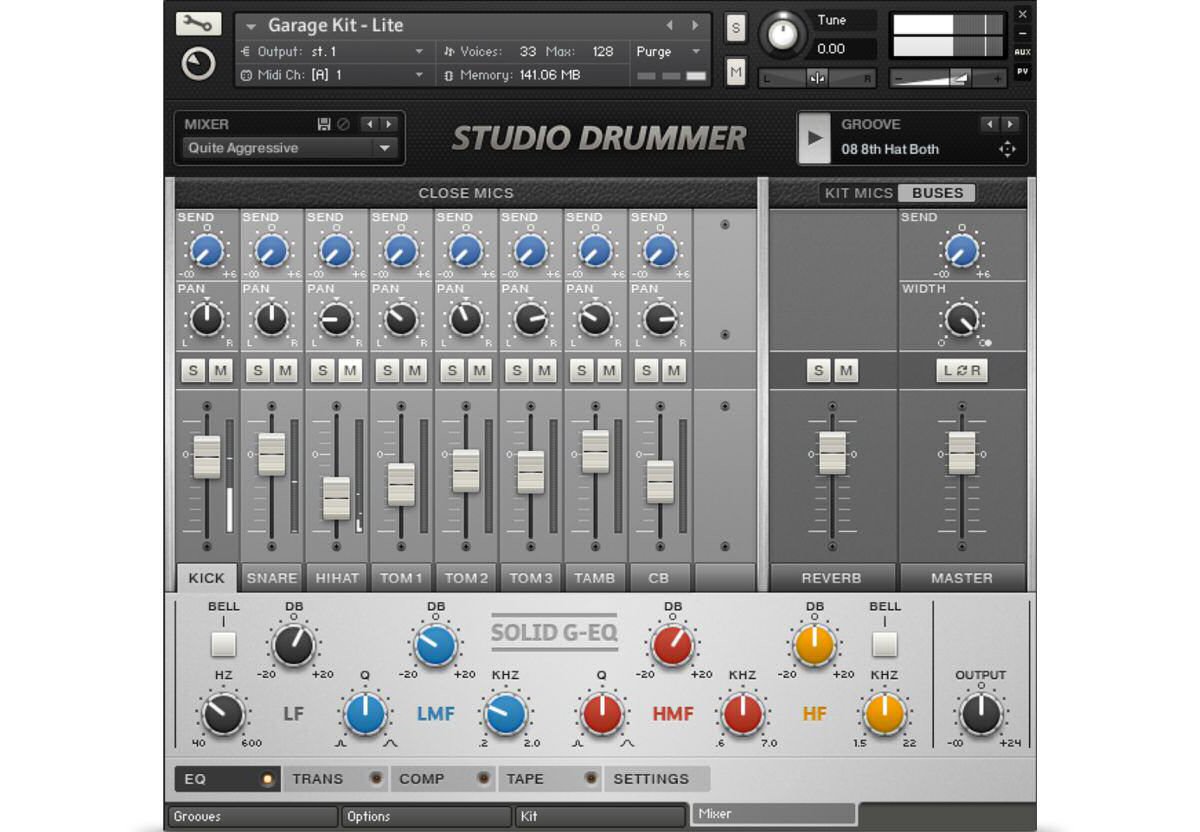Solo the instrument with header S button
This screenshot has width=1200, height=832.
[736, 28]
